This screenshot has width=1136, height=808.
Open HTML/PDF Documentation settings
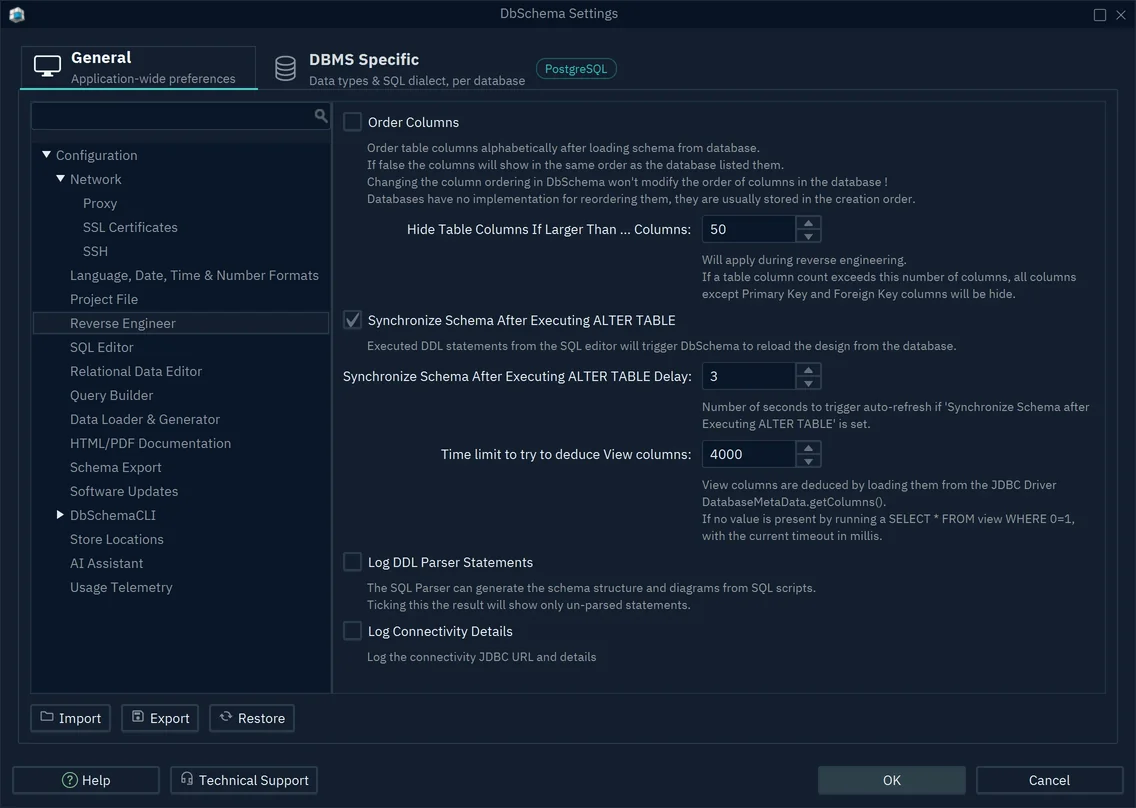pyautogui.click(x=150, y=443)
